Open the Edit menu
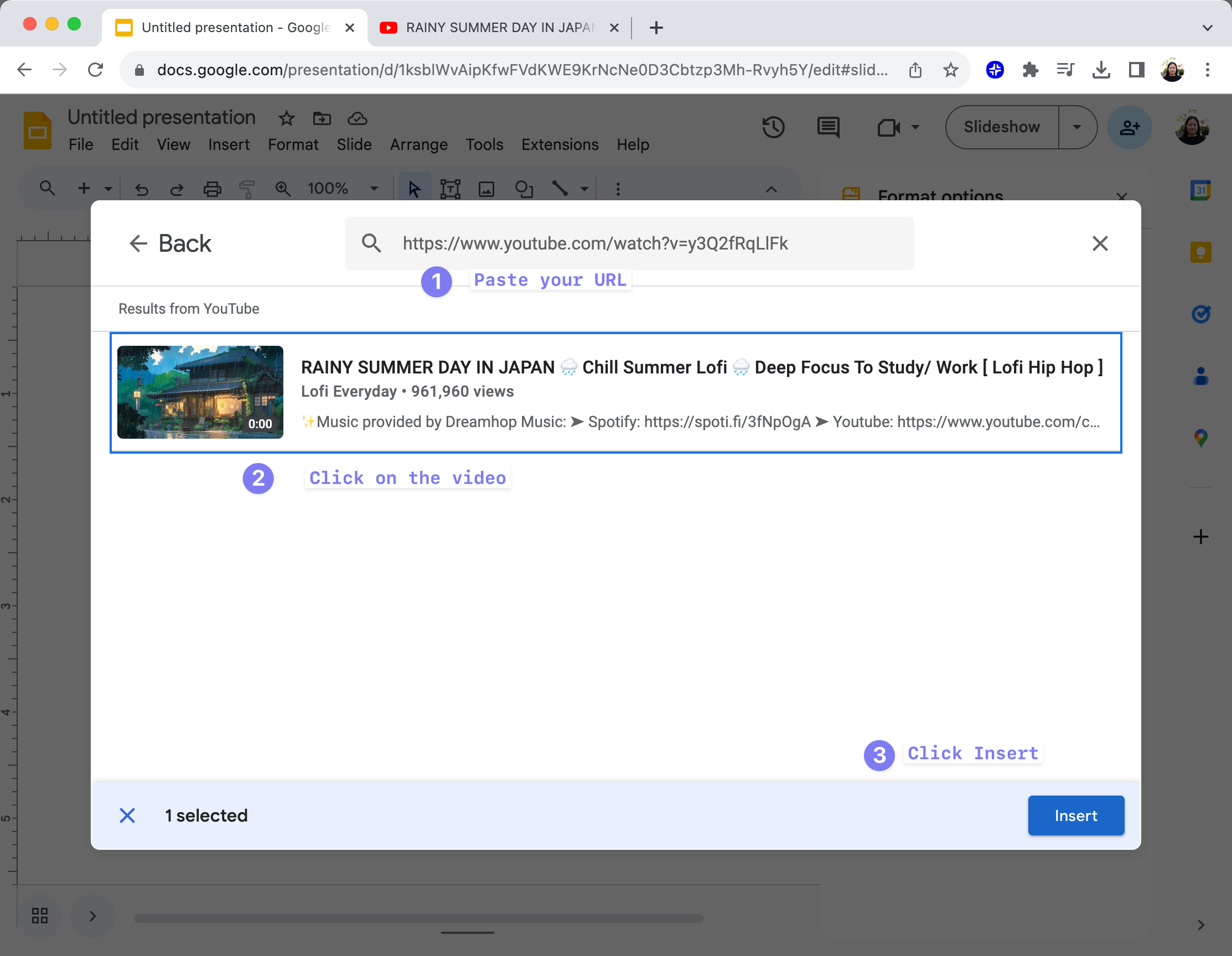 [x=125, y=144]
